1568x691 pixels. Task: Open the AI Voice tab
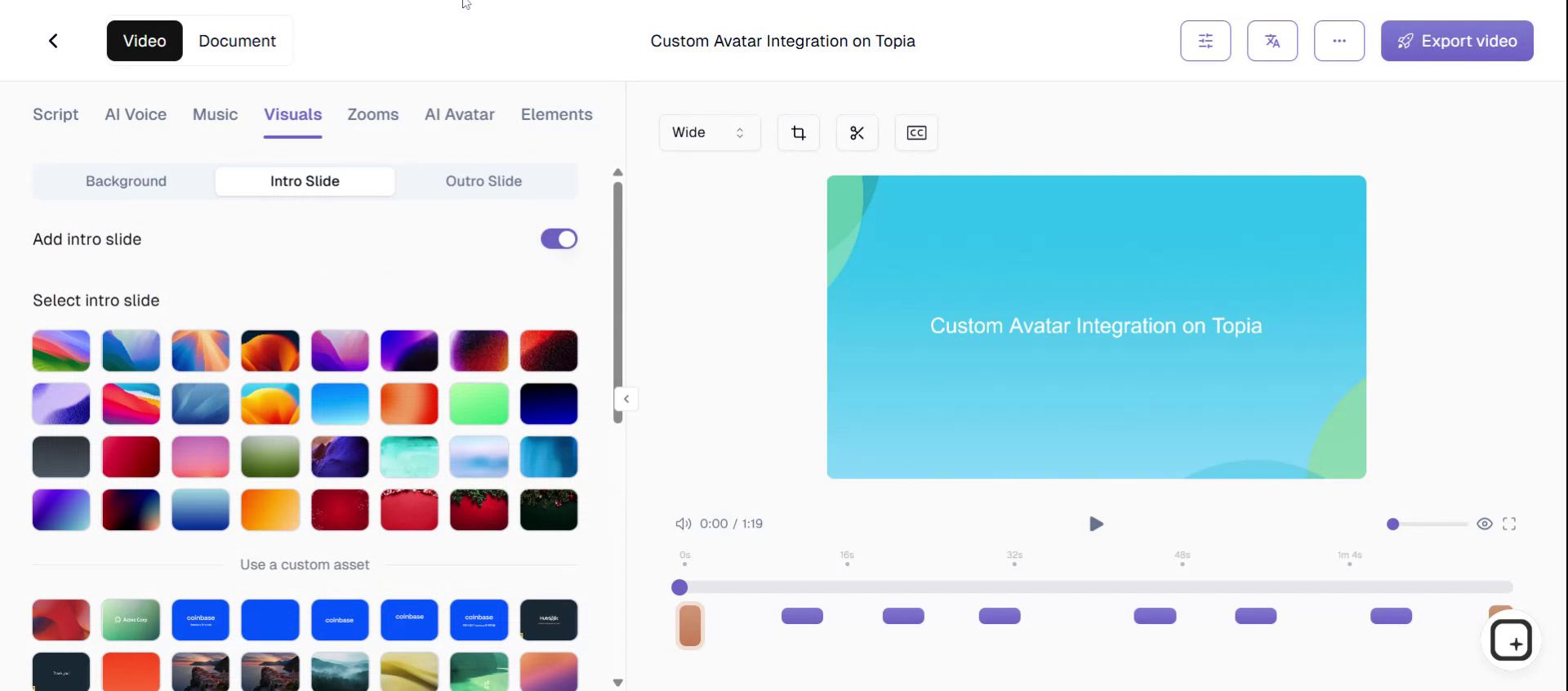[x=136, y=114]
